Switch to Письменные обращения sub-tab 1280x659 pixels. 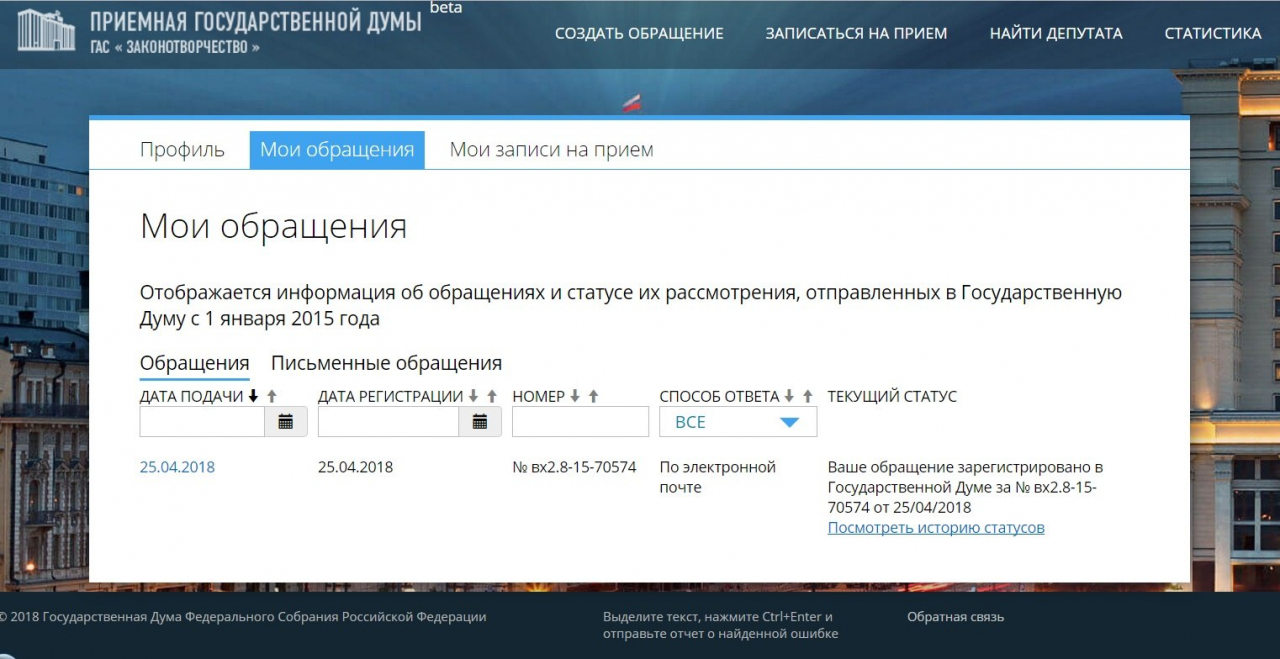coord(386,363)
